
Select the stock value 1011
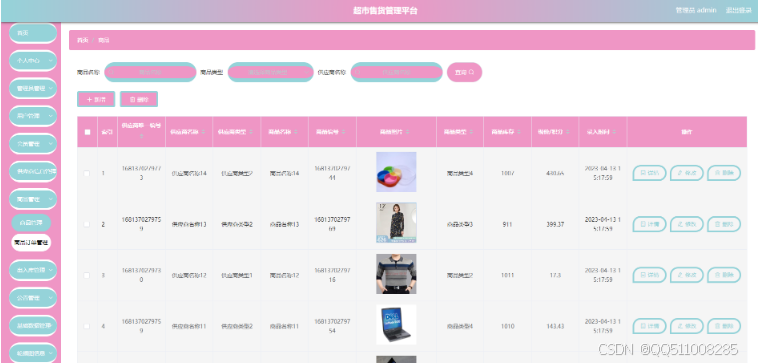[x=508, y=275]
